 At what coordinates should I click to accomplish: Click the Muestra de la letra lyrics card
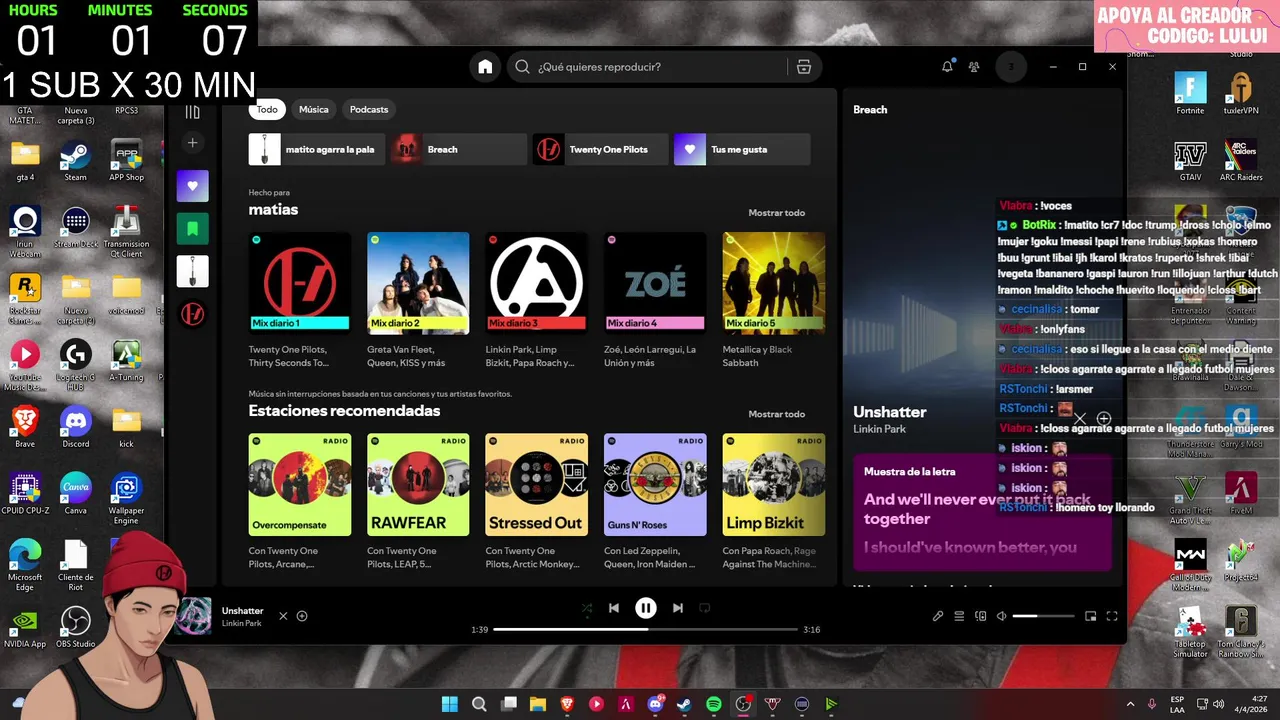(982, 513)
